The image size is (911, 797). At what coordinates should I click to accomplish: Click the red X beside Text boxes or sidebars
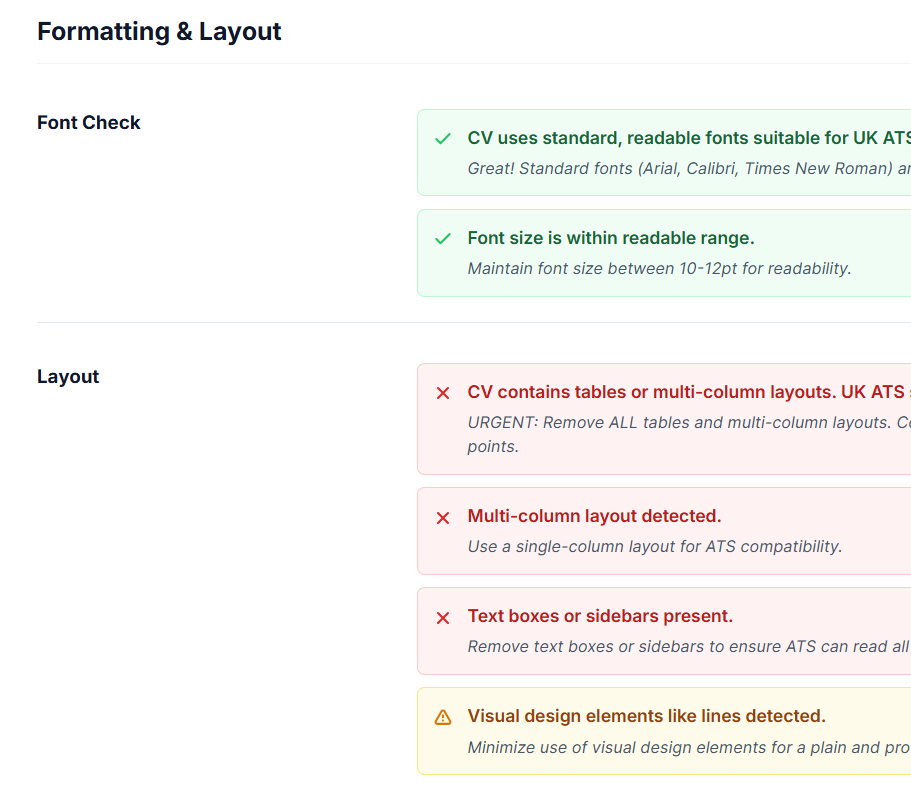(443, 617)
